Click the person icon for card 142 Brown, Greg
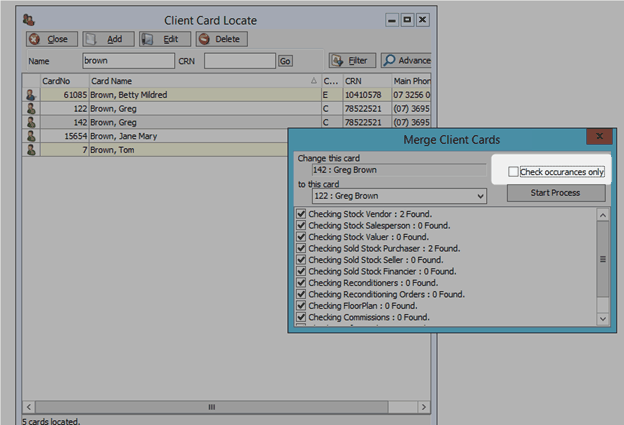This screenshot has width=624, height=425. pos(31,122)
